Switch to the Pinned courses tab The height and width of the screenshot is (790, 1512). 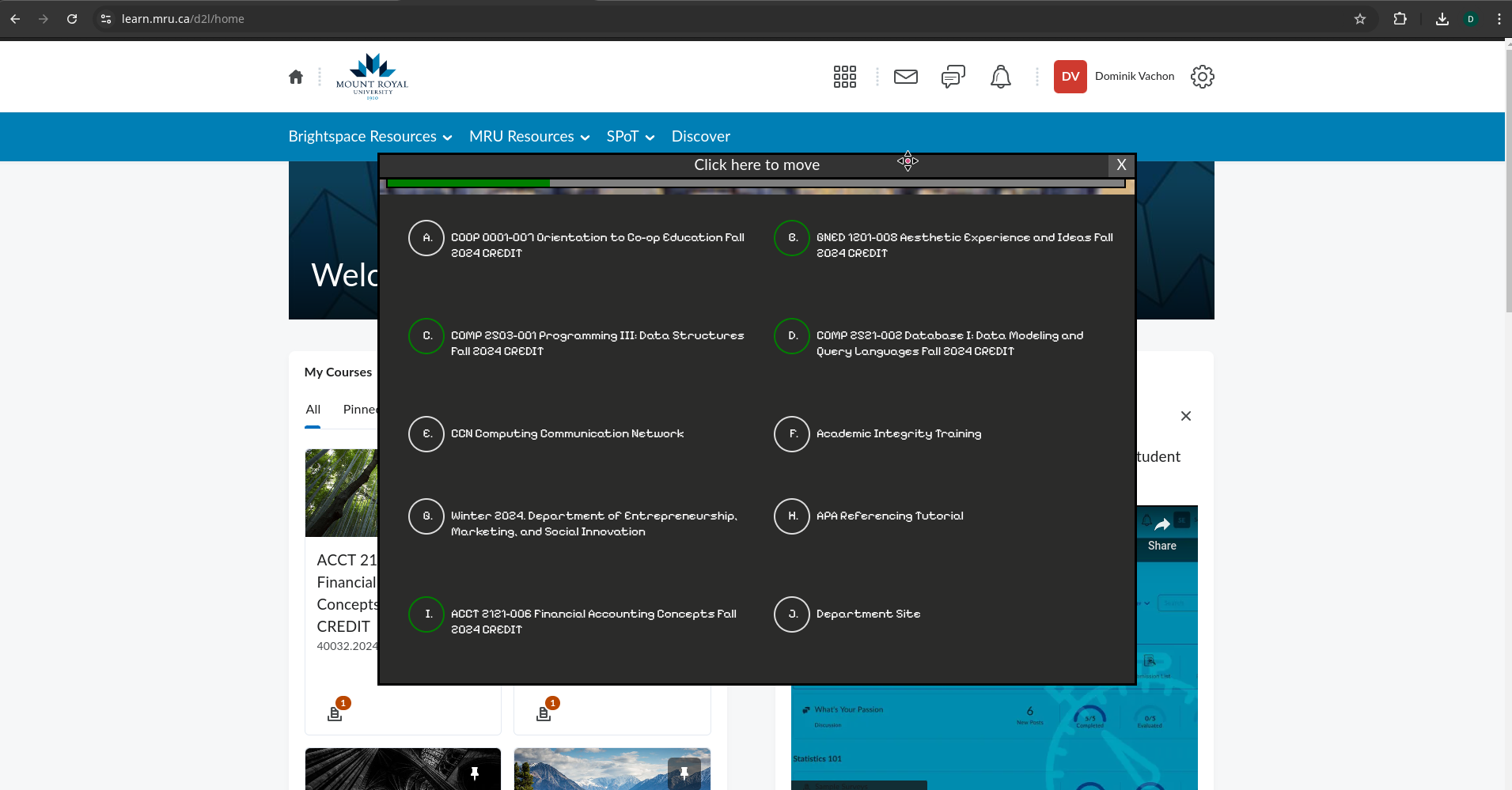pos(360,410)
